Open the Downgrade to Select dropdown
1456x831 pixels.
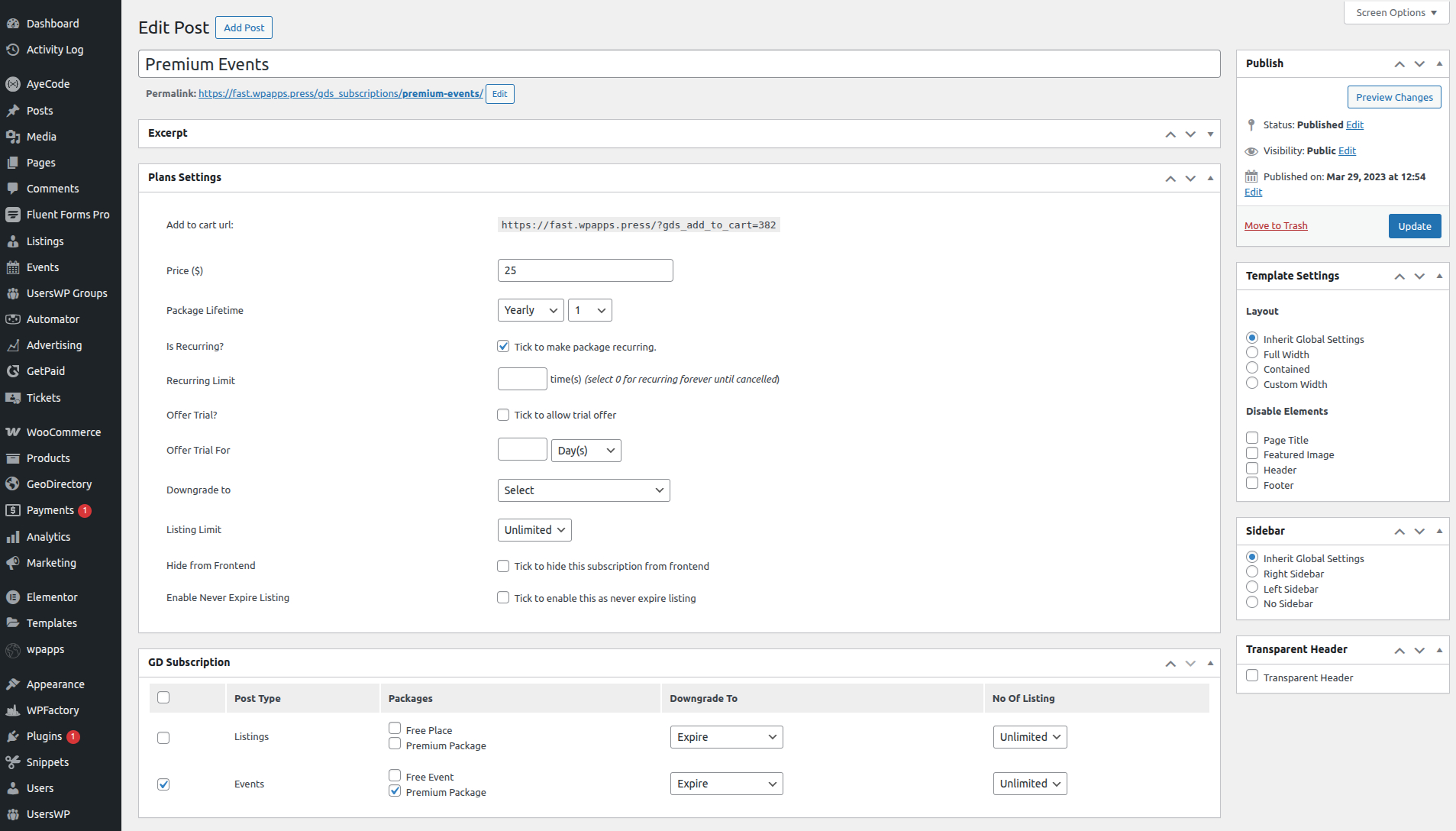click(x=583, y=490)
